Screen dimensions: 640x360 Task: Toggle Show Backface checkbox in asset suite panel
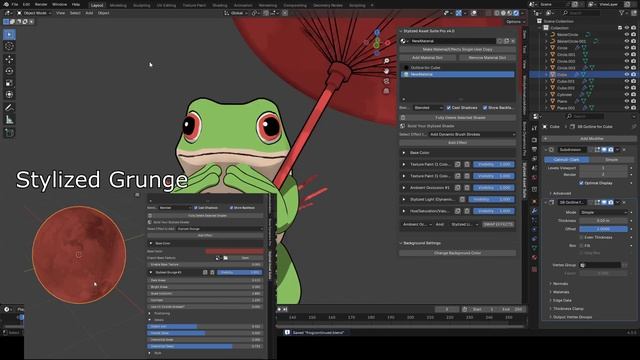click(x=485, y=108)
